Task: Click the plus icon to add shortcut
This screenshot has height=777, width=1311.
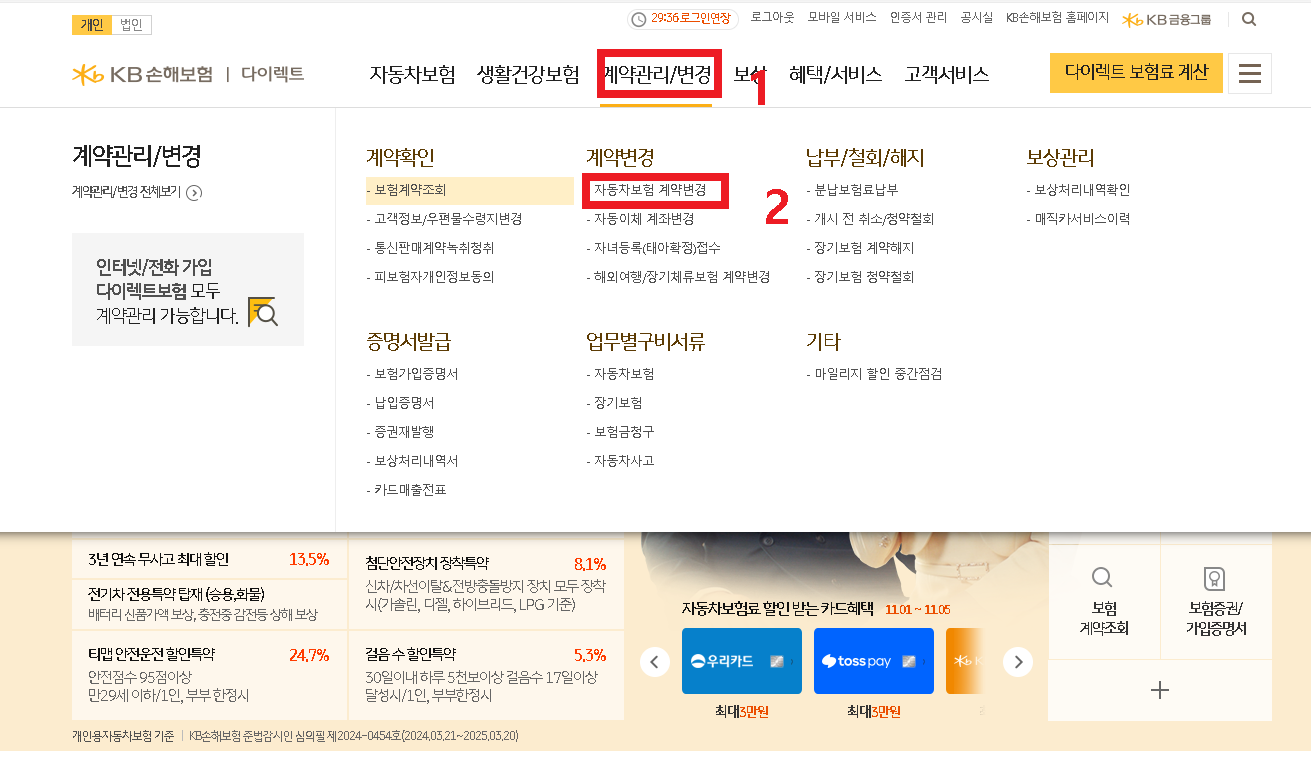Action: tap(1160, 690)
